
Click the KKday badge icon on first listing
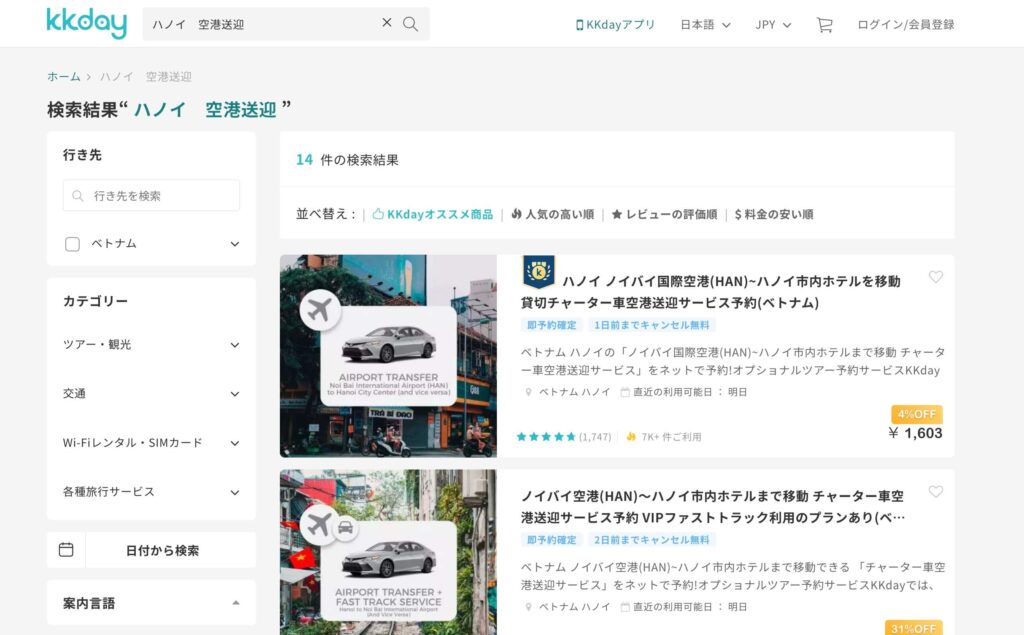[x=539, y=272]
